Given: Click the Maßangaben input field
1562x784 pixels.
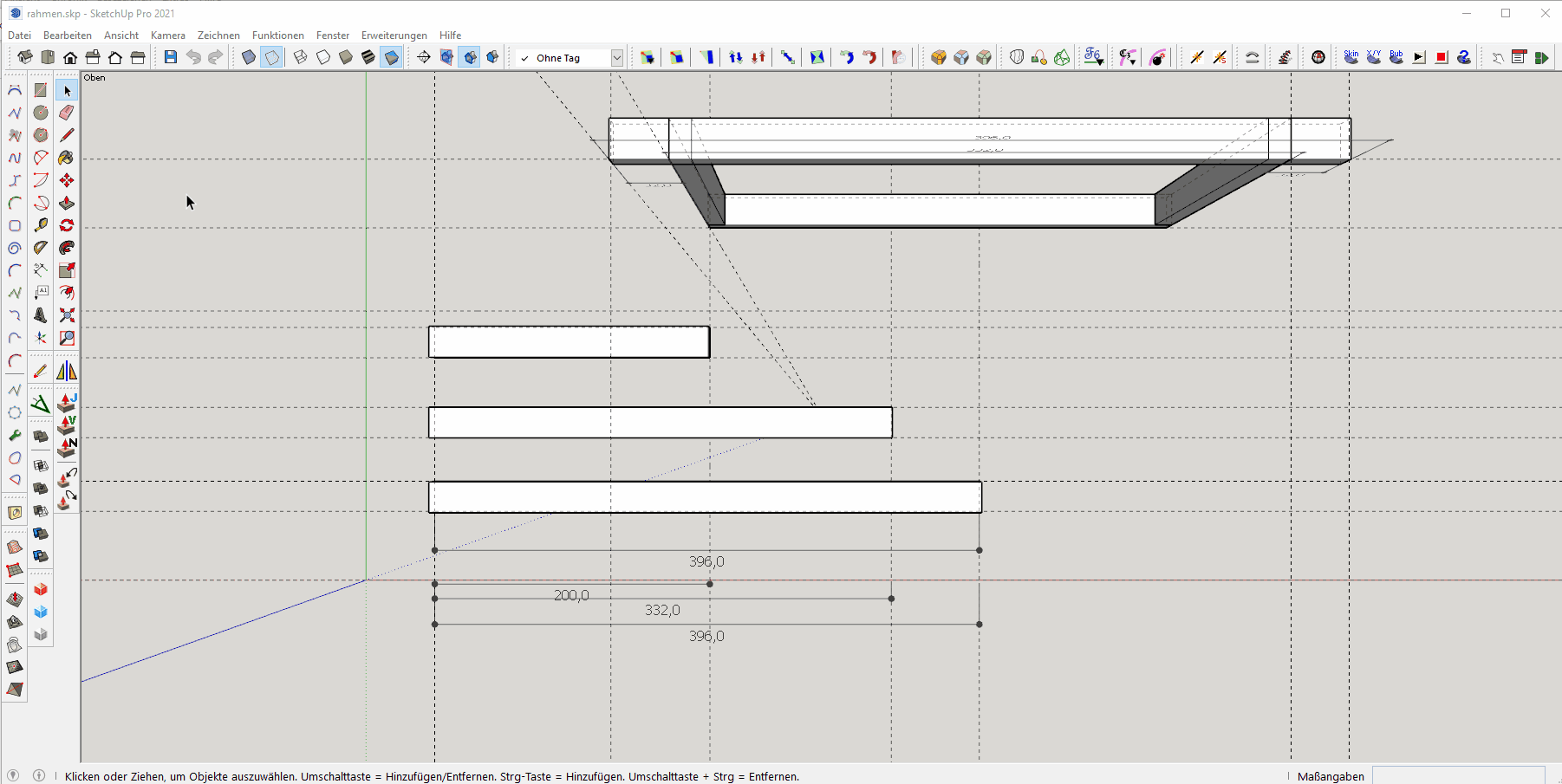Looking at the screenshot, I should [1458, 775].
